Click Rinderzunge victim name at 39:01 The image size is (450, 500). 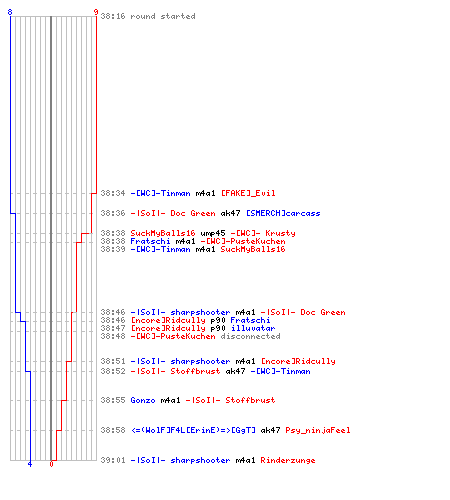288,460
